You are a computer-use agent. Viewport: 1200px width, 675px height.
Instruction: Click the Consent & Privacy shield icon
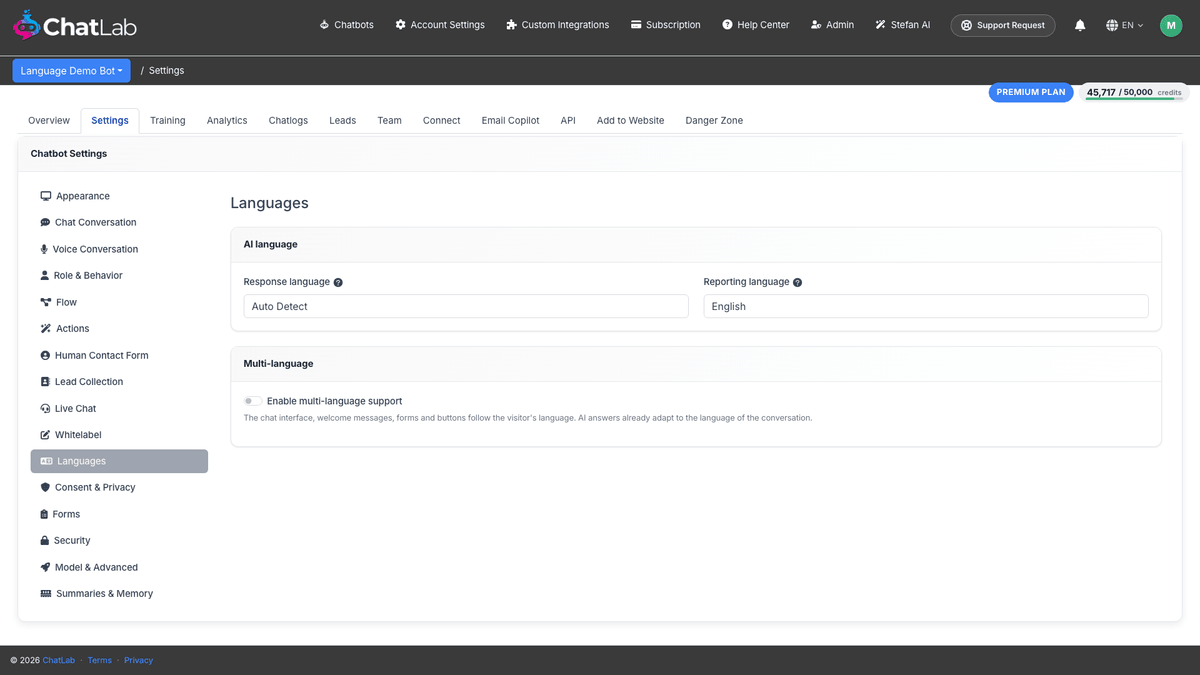[x=45, y=487]
